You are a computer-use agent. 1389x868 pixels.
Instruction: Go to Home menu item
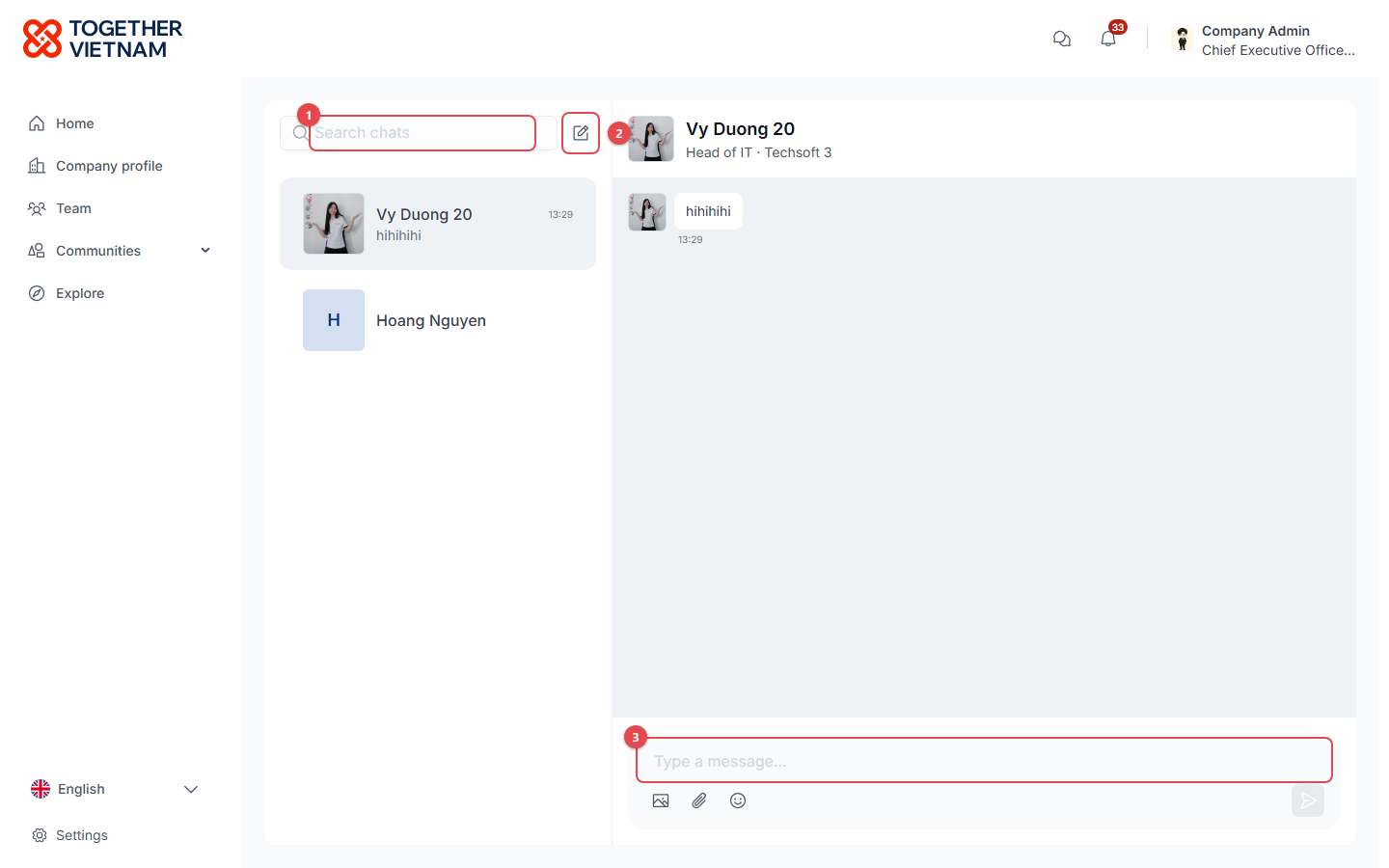click(75, 123)
